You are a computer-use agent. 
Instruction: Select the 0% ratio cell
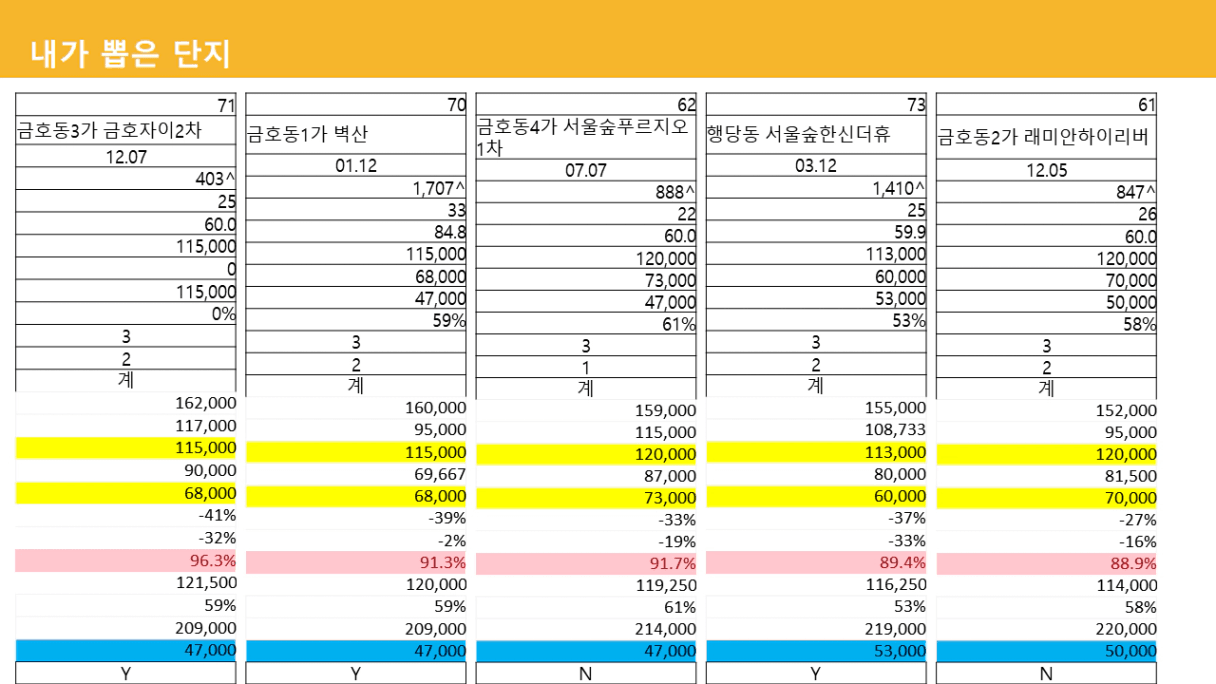pos(126,313)
